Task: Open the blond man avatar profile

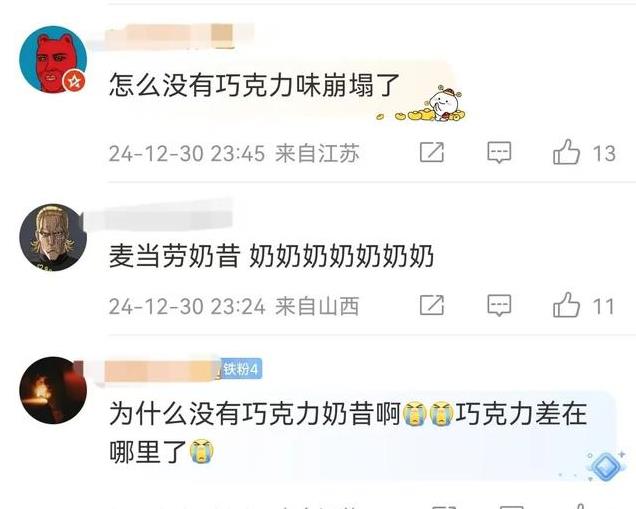Action: pyautogui.click(x=53, y=237)
